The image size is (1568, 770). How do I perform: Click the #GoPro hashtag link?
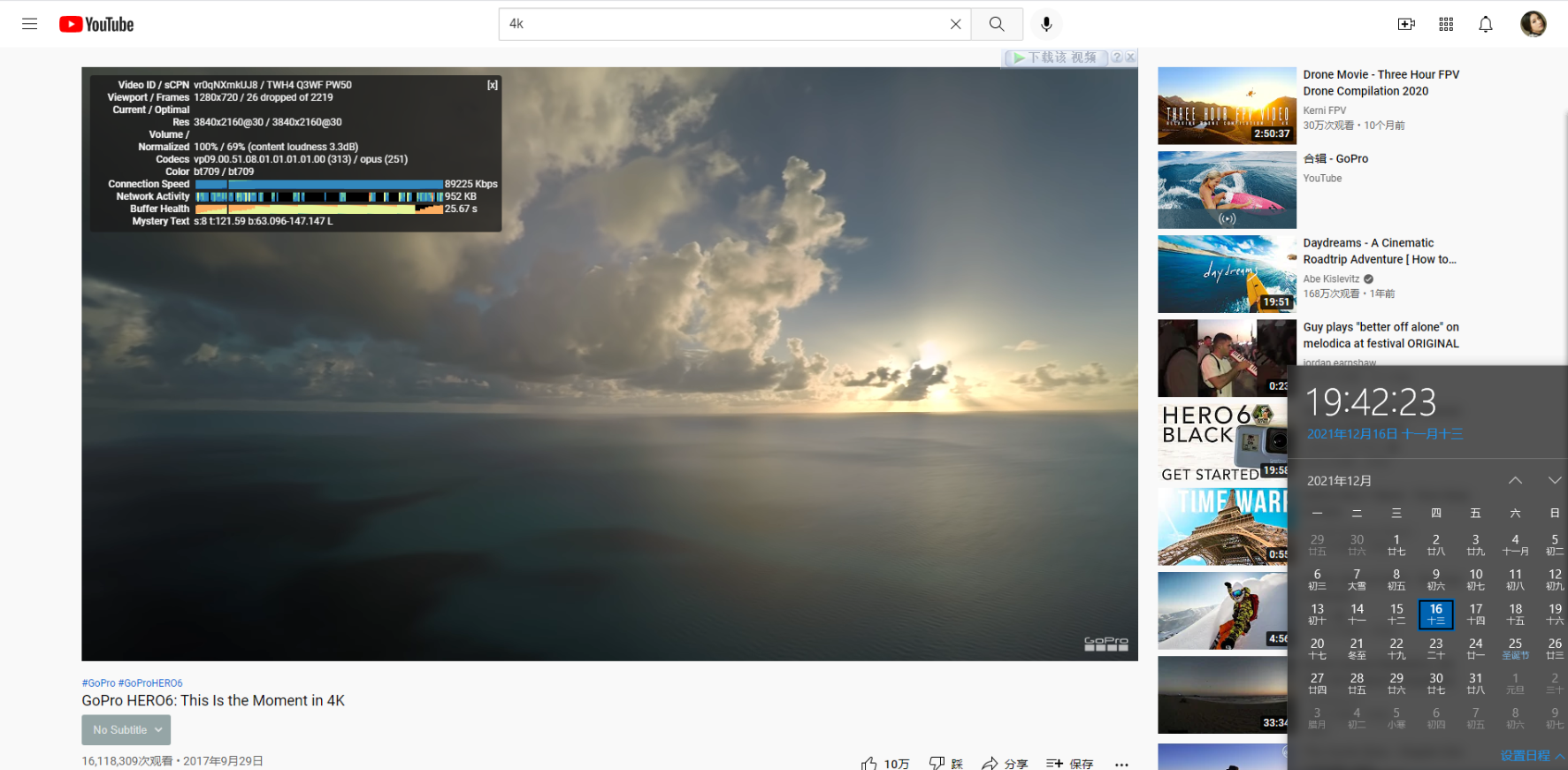[x=98, y=683]
